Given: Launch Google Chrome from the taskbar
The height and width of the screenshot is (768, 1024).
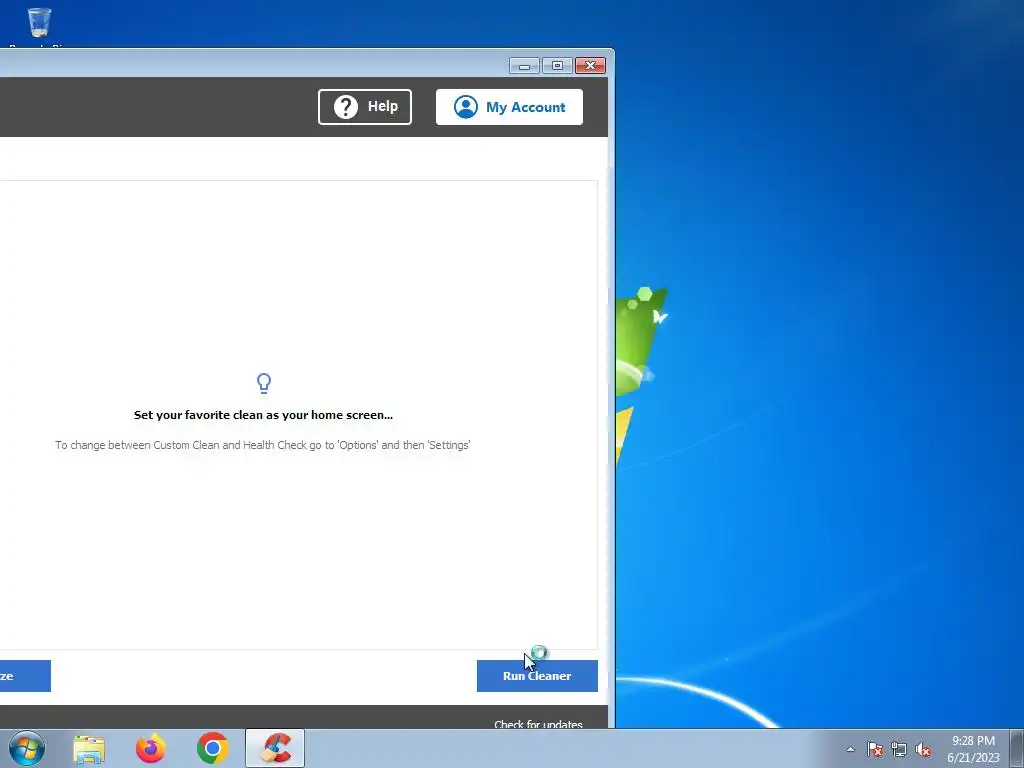Looking at the screenshot, I should coord(212,748).
